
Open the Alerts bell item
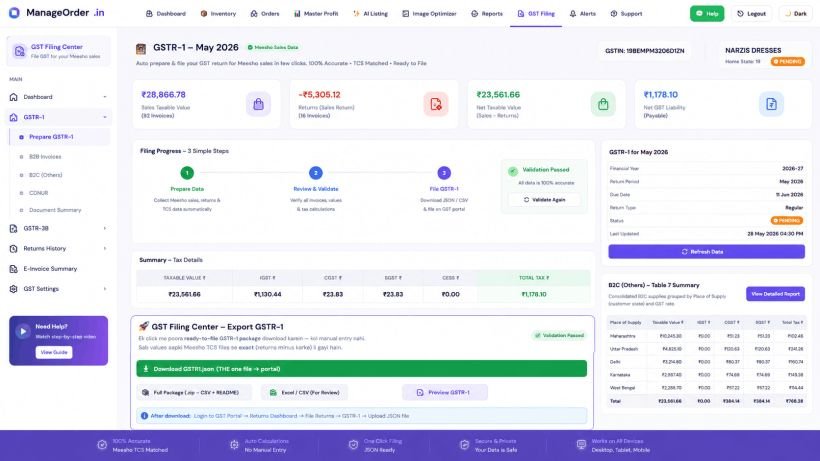click(582, 14)
